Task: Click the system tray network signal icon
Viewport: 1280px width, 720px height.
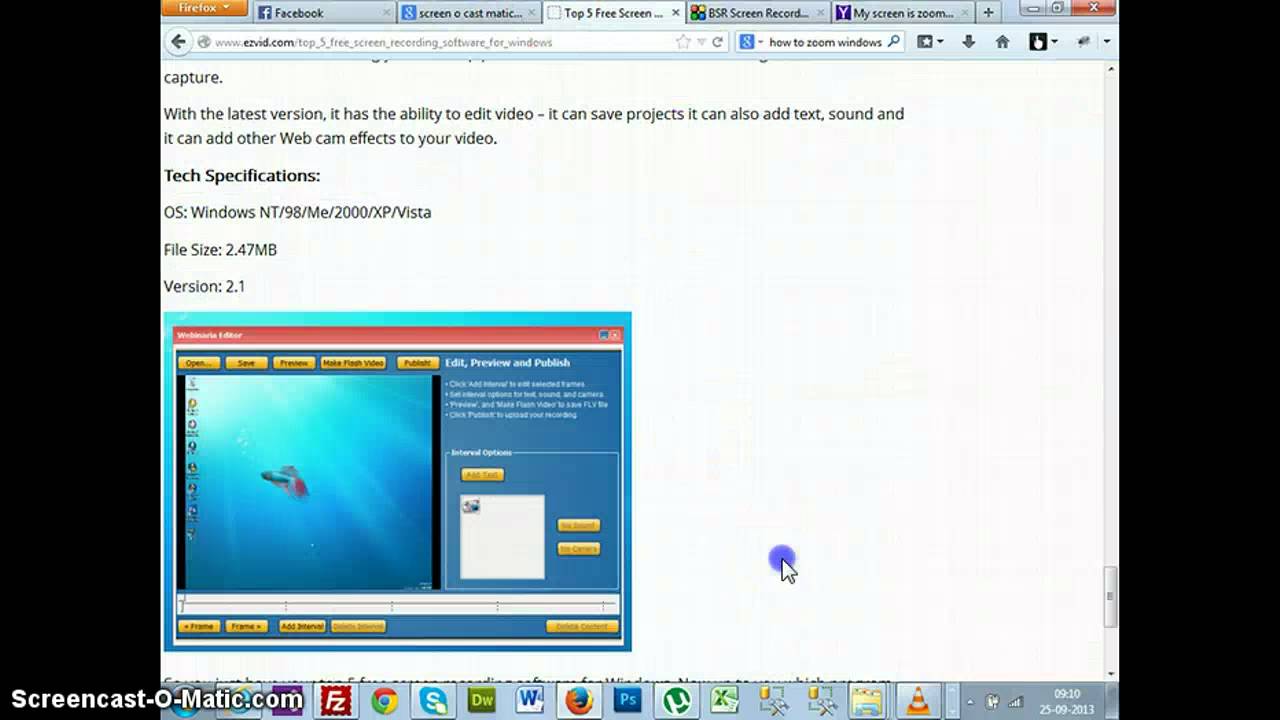Action: point(1016,701)
